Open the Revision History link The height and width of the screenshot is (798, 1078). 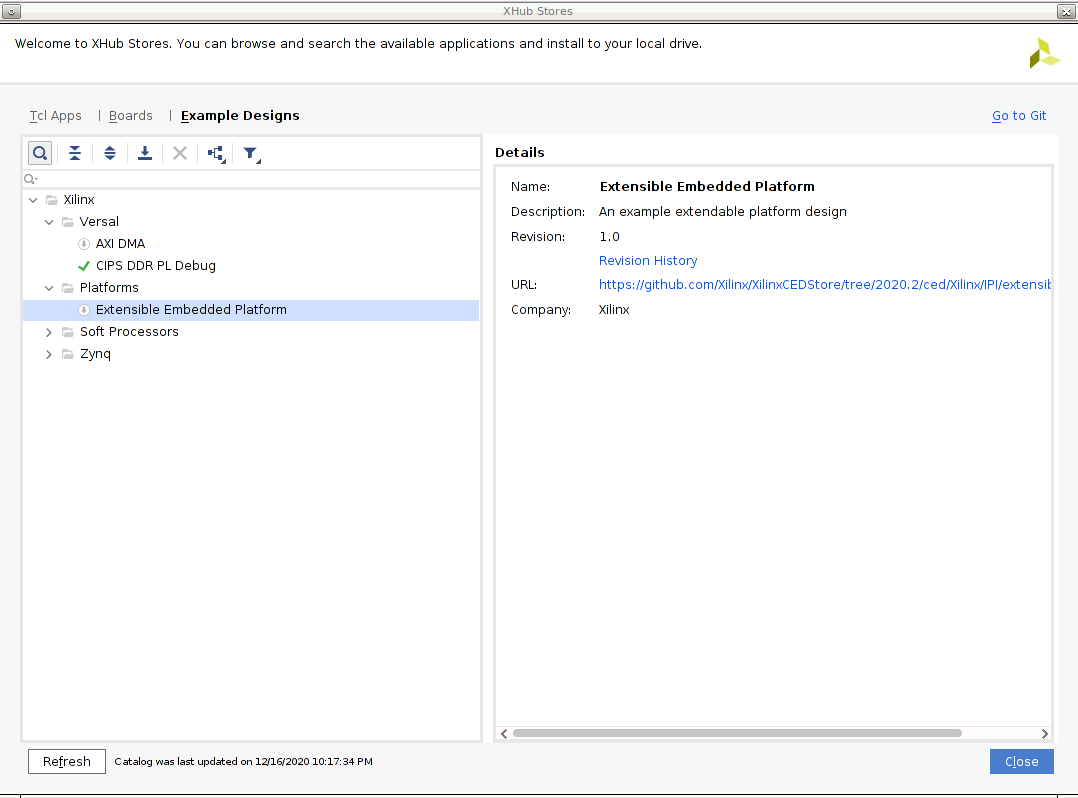648,261
